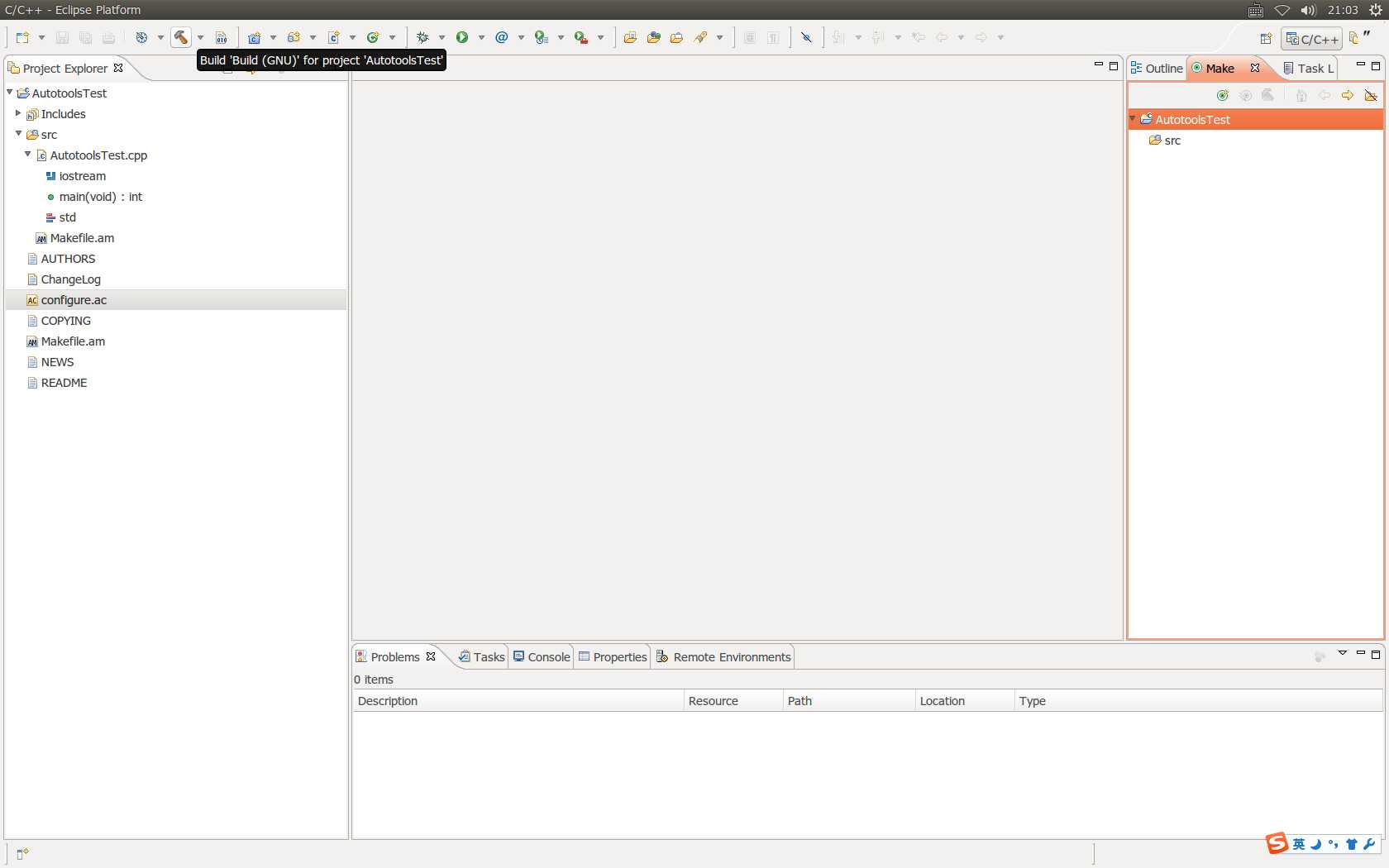Click the system volume icon
This screenshot has width=1389, height=868.
(x=1308, y=10)
